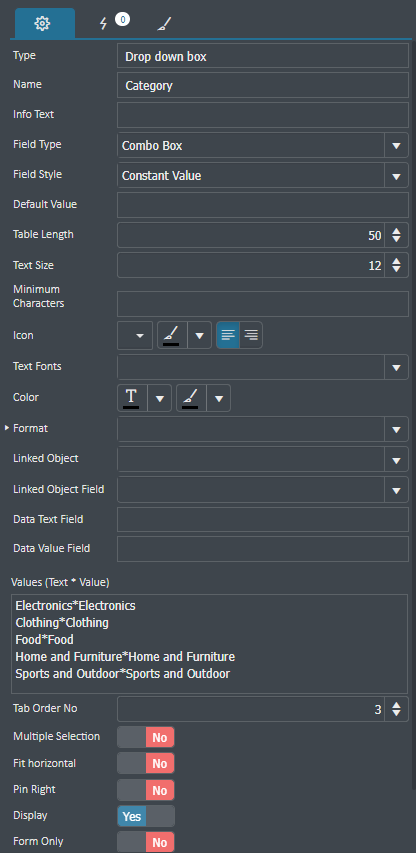The width and height of the screenshot is (416, 853).
Task: Click the Name input field
Action: click(x=263, y=85)
